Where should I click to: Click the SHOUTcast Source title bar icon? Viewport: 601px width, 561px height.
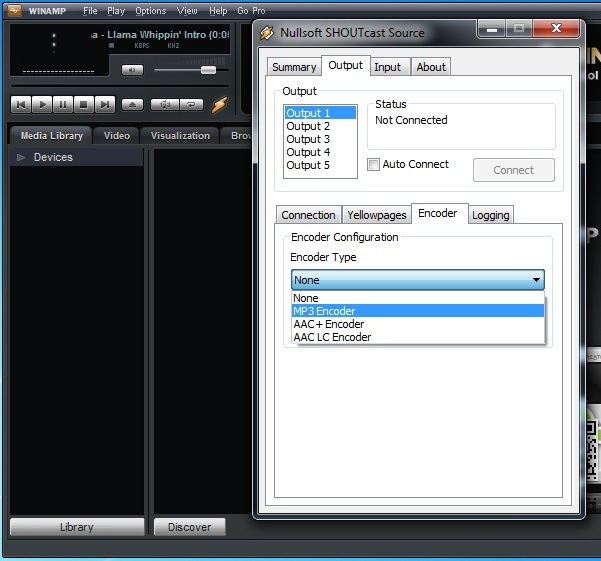point(267,33)
